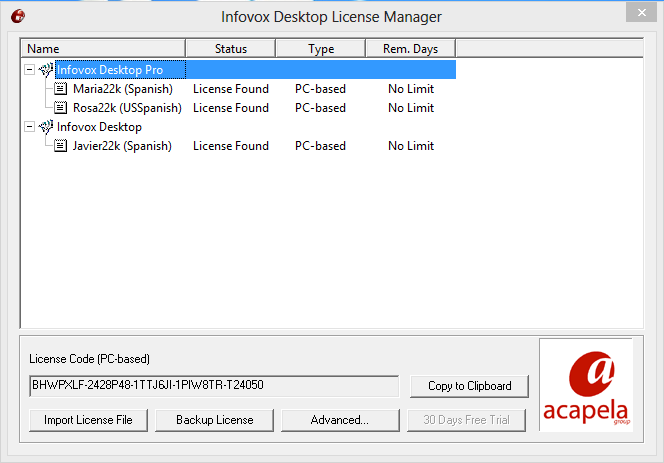
Task: Click the 30 Days Free Trial button
Action: (x=466, y=420)
